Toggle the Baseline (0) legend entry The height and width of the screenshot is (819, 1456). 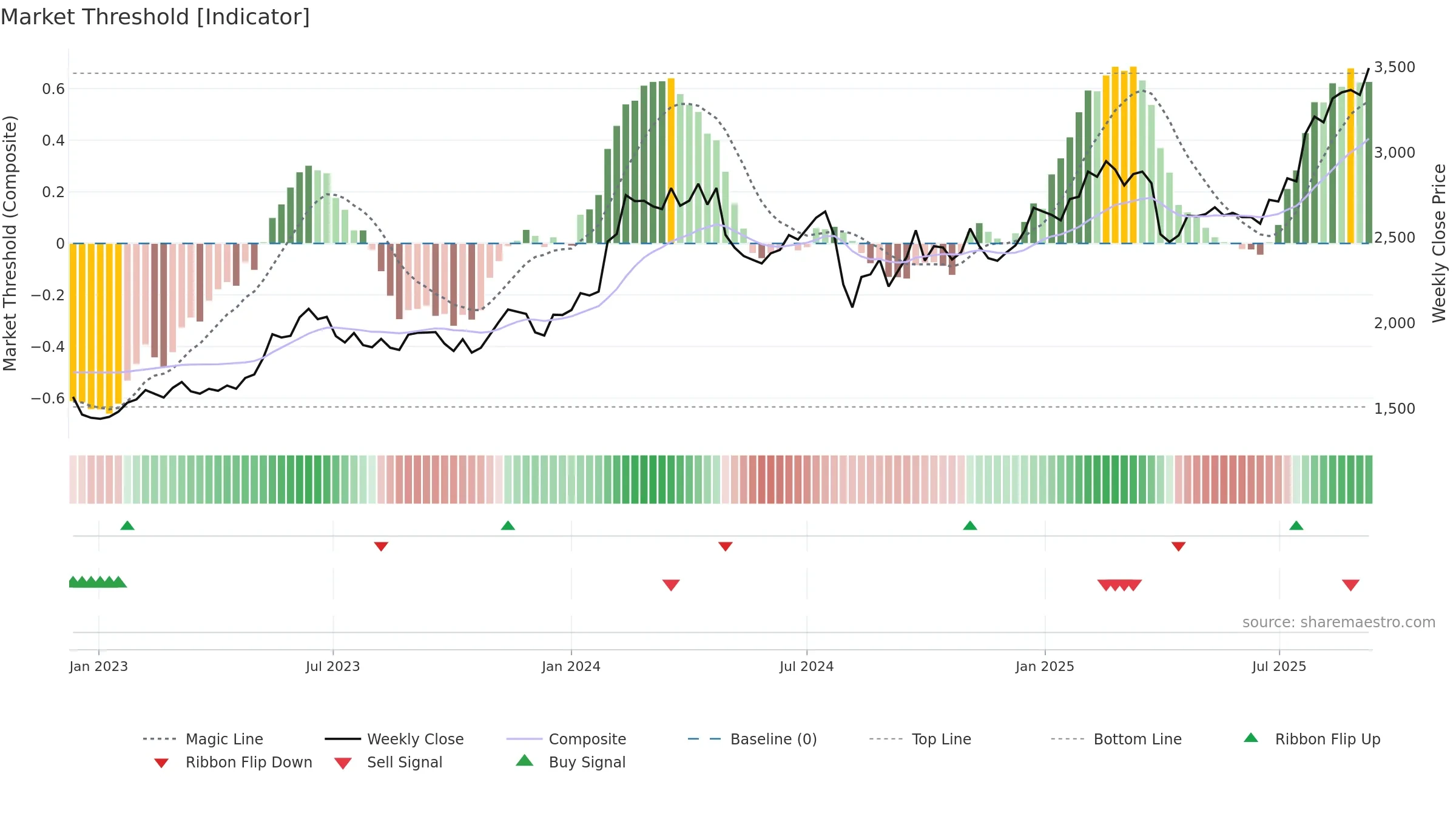752,739
